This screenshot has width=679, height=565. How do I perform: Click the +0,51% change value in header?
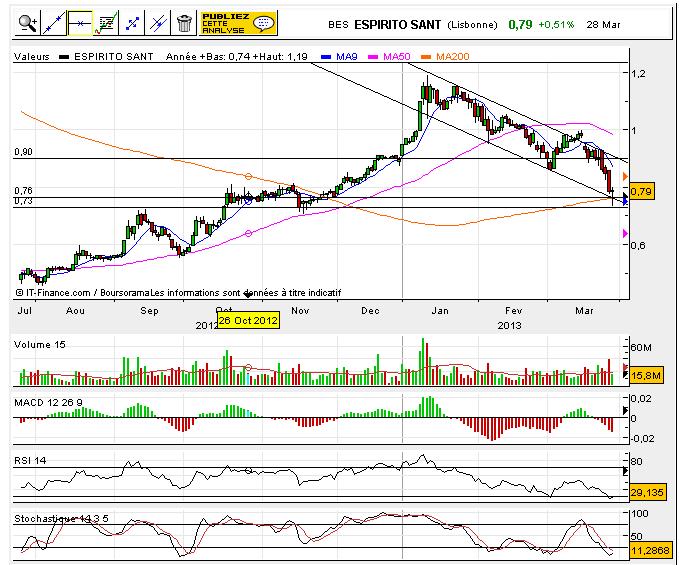tap(556, 25)
